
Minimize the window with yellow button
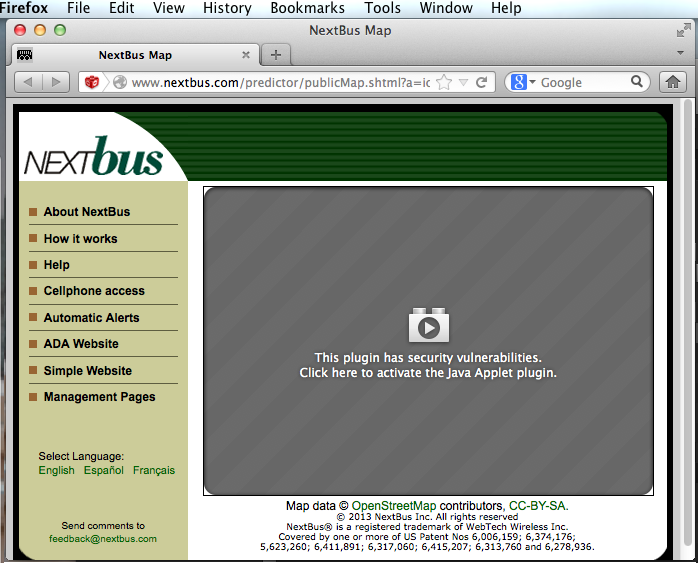click(x=40, y=30)
